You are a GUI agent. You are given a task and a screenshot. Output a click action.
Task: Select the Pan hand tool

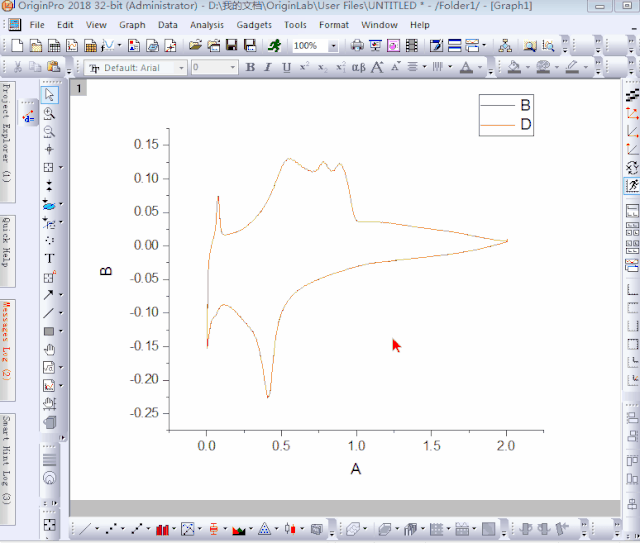[50, 349]
